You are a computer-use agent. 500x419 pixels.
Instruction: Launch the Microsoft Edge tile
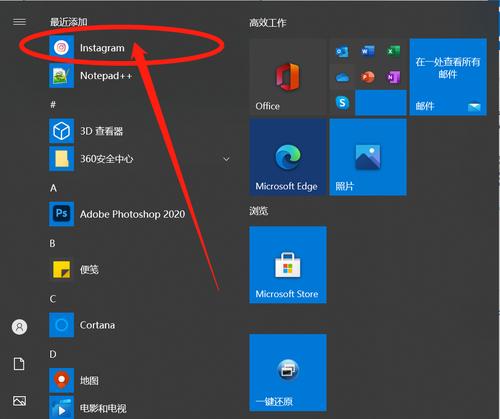pos(288,157)
